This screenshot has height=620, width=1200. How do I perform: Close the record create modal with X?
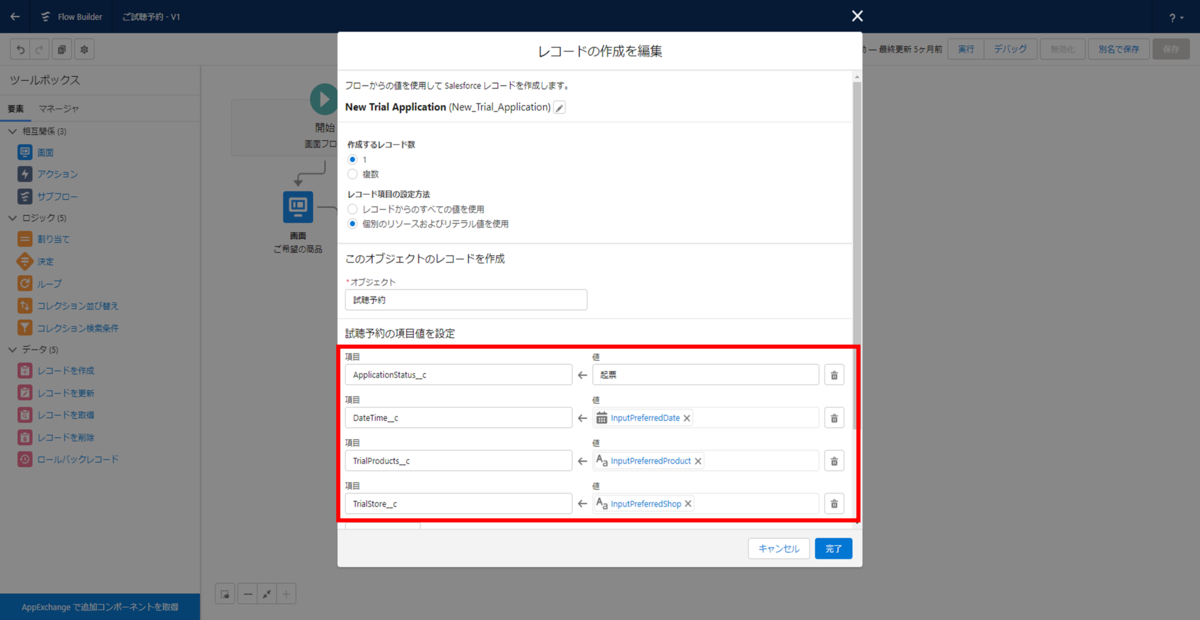[x=857, y=15]
